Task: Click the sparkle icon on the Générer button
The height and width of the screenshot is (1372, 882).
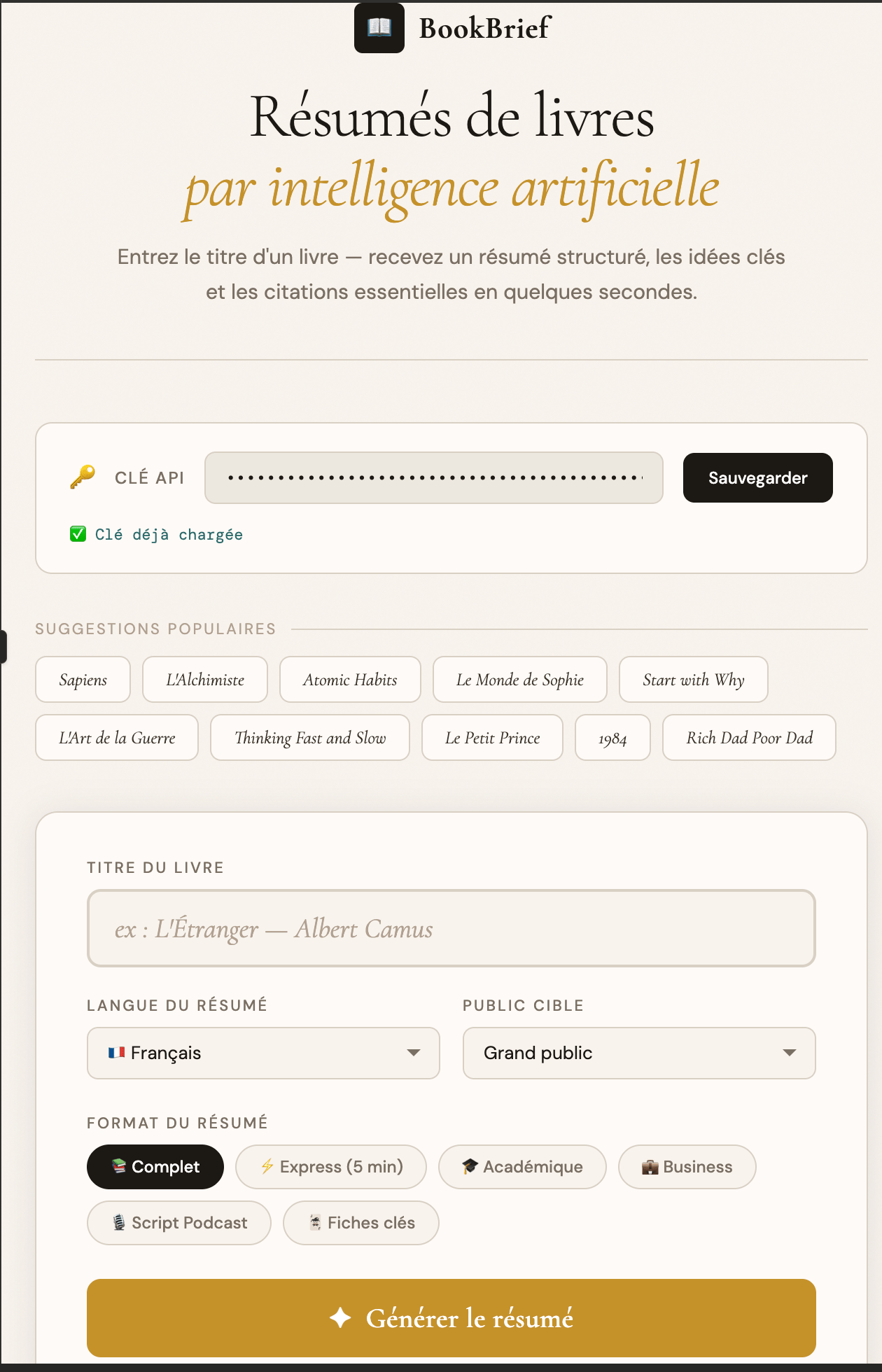Action: (x=340, y=1317)
